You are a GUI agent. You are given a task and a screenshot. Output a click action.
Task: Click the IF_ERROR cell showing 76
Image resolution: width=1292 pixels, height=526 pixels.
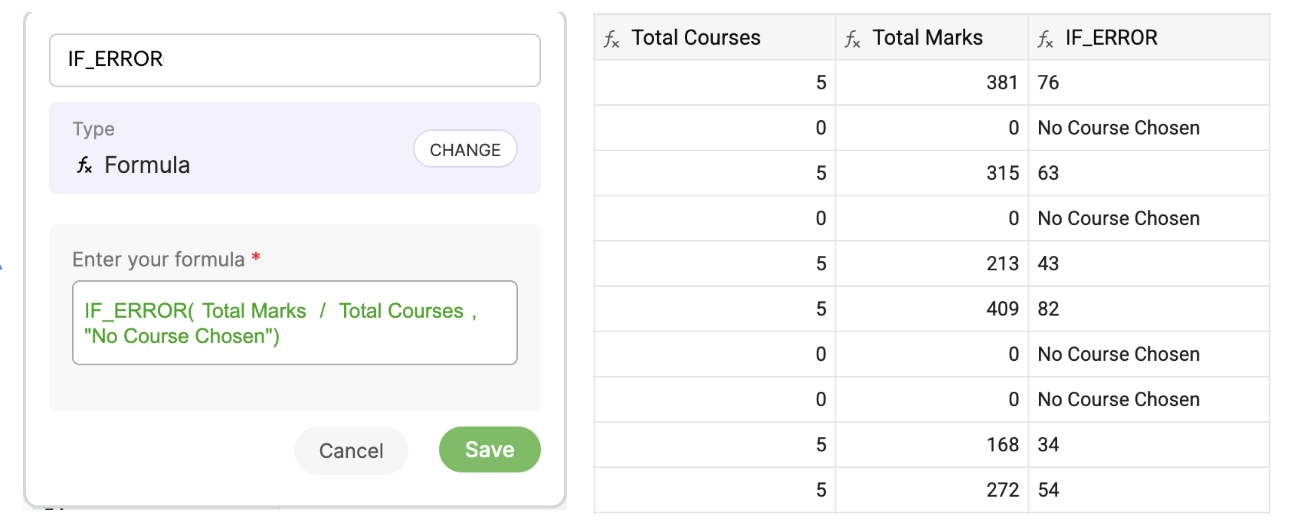coord(1148,83)
